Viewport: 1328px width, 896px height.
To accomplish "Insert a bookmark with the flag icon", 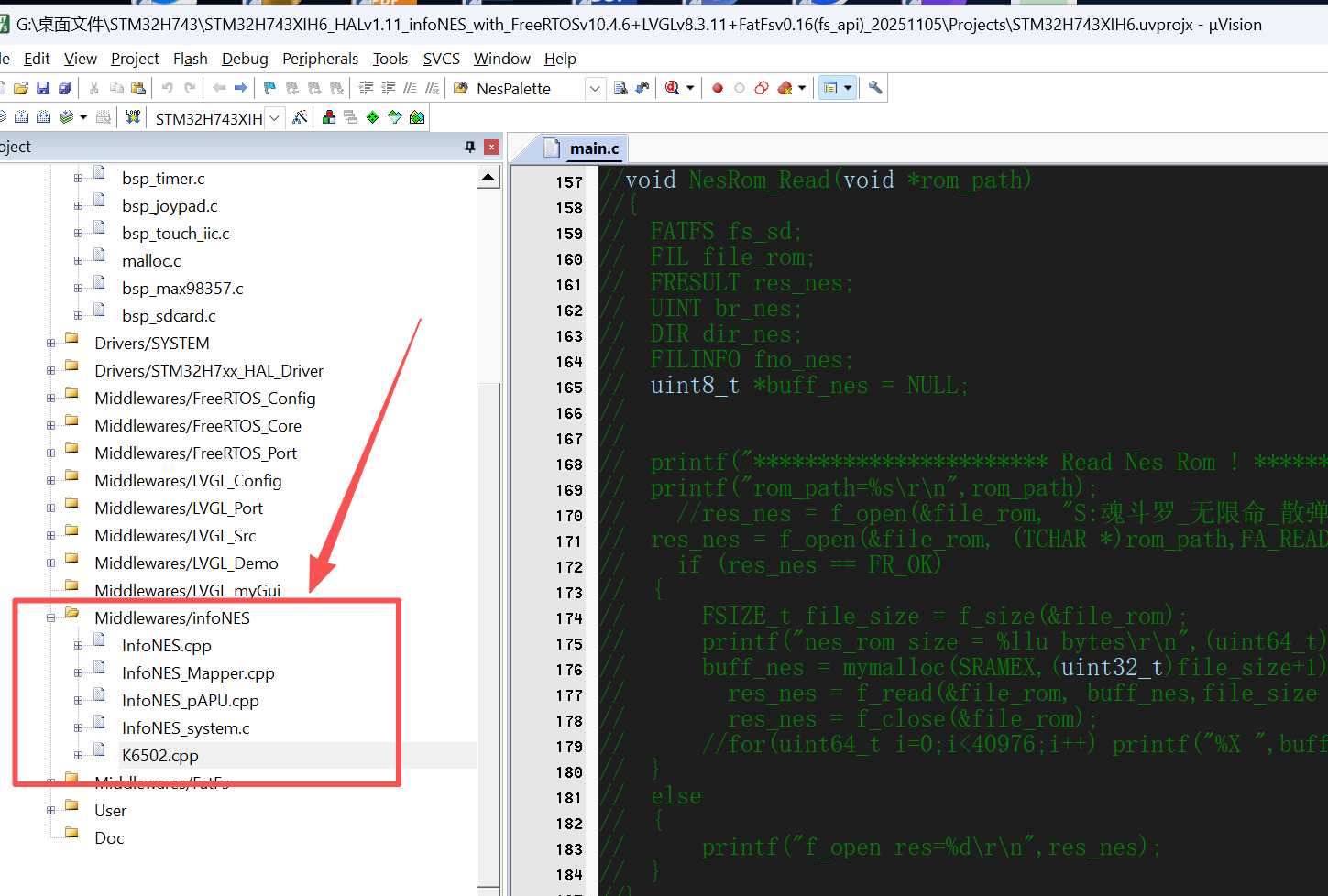I will 269,88.
